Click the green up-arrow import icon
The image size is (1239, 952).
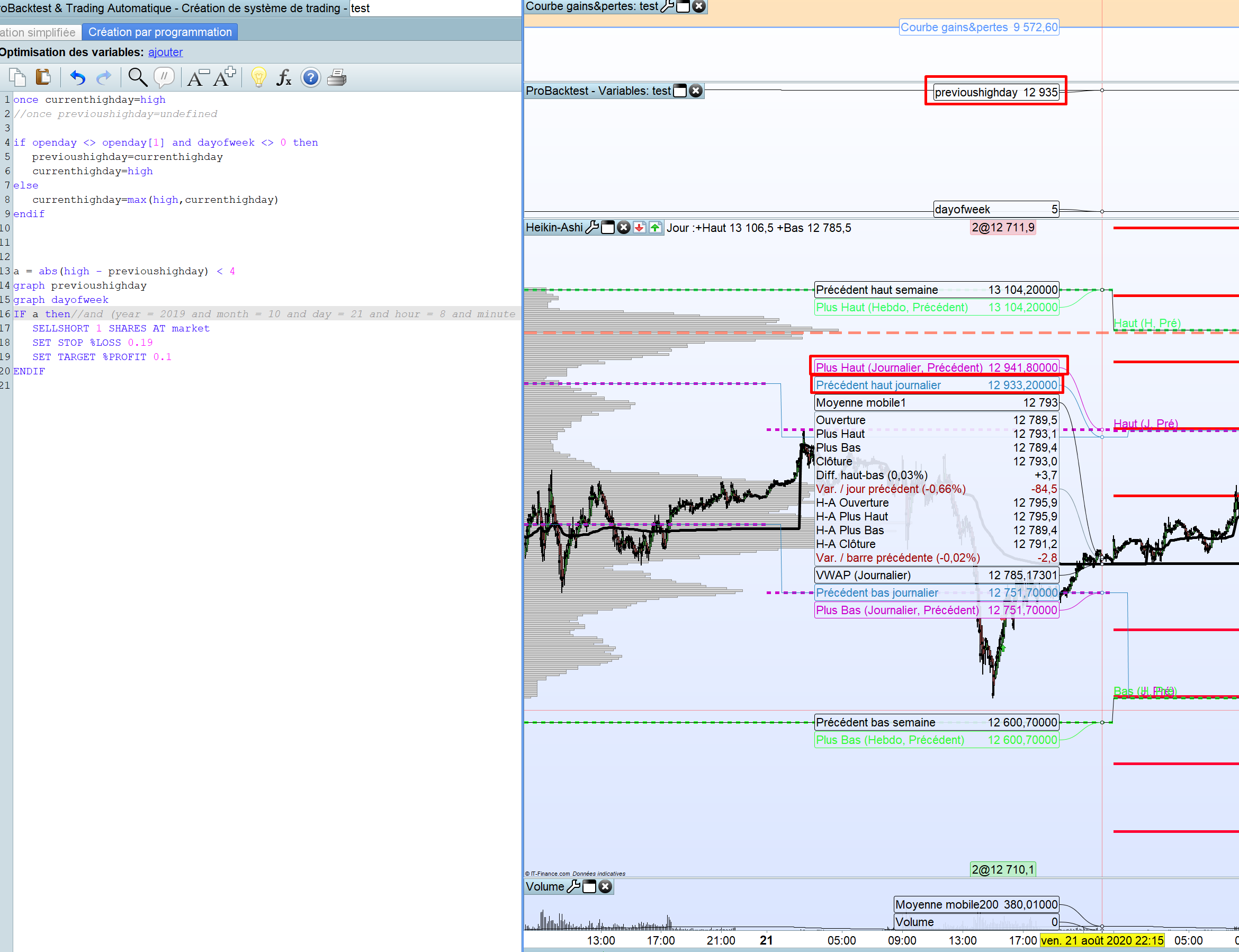[x=655, y=227]
